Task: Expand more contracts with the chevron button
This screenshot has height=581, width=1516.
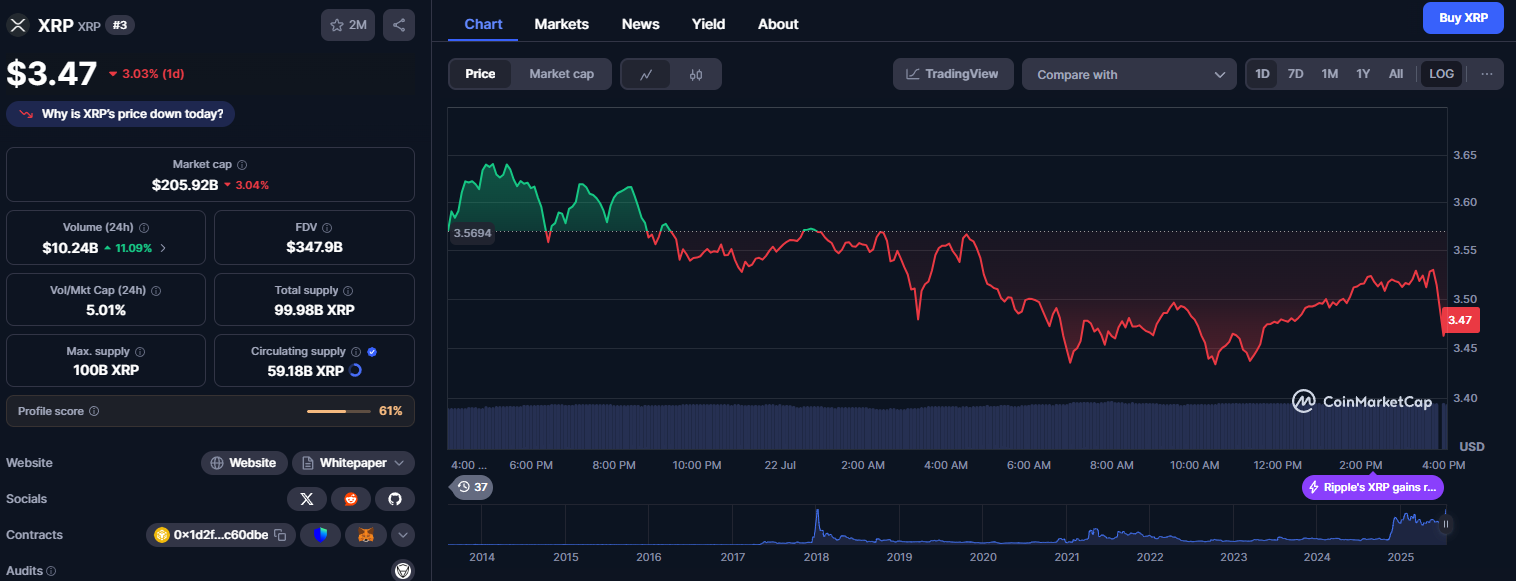Action: [x=403, y=535]
